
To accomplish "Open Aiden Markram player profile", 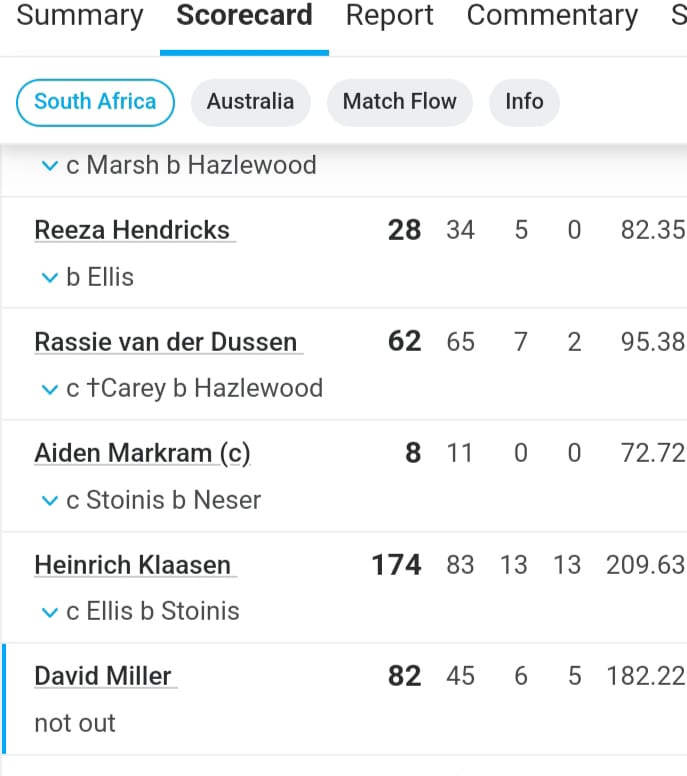I will [x=143, y=453].
